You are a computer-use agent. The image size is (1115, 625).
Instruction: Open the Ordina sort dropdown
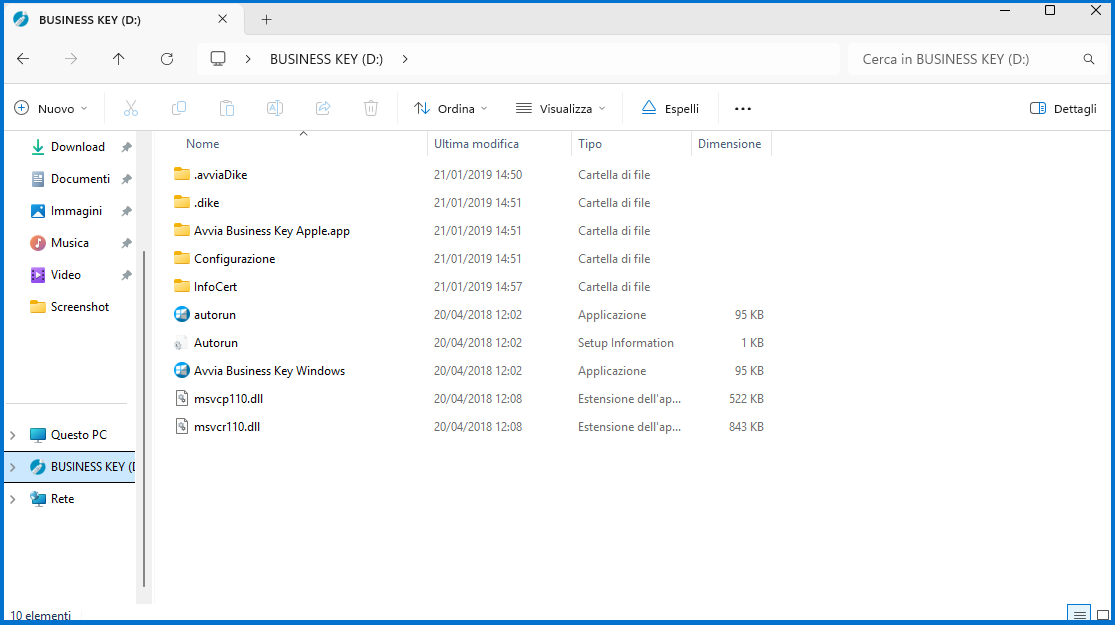[x=451, y=109]
